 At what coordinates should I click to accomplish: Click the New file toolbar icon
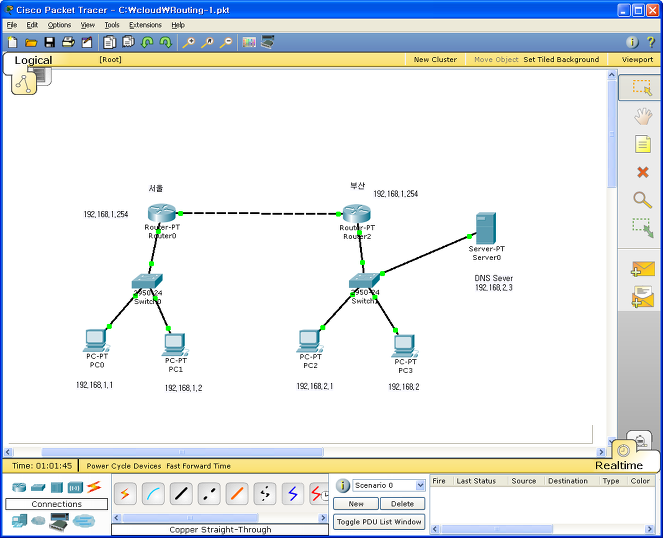(13, 42)
